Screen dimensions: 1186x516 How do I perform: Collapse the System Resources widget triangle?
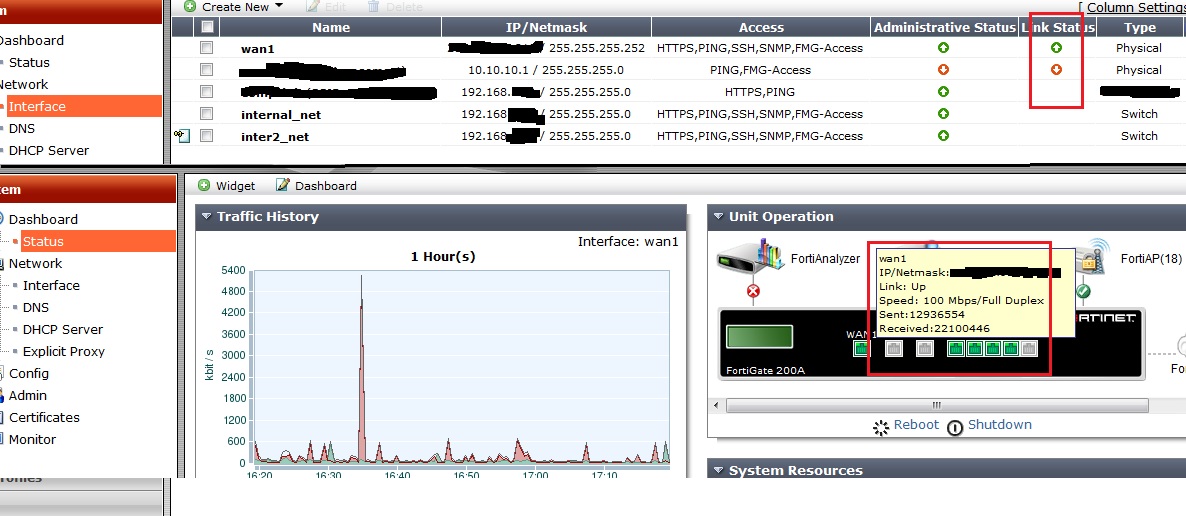pyautogui.click(x=718, y=471)
